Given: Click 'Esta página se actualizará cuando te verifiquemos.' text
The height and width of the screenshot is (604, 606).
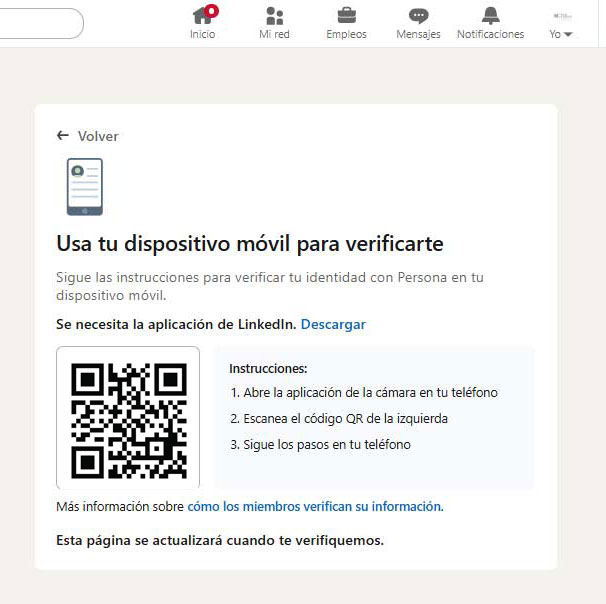Looking at the screenshot, I should [220, 540].
